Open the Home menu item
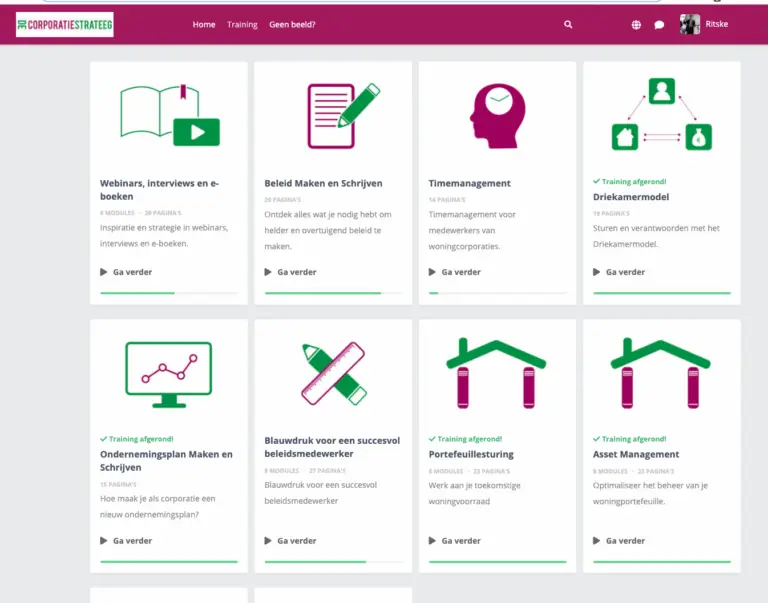Image resolution: width=768 pixels, height=603 pixels. click(x=204, y=25)
